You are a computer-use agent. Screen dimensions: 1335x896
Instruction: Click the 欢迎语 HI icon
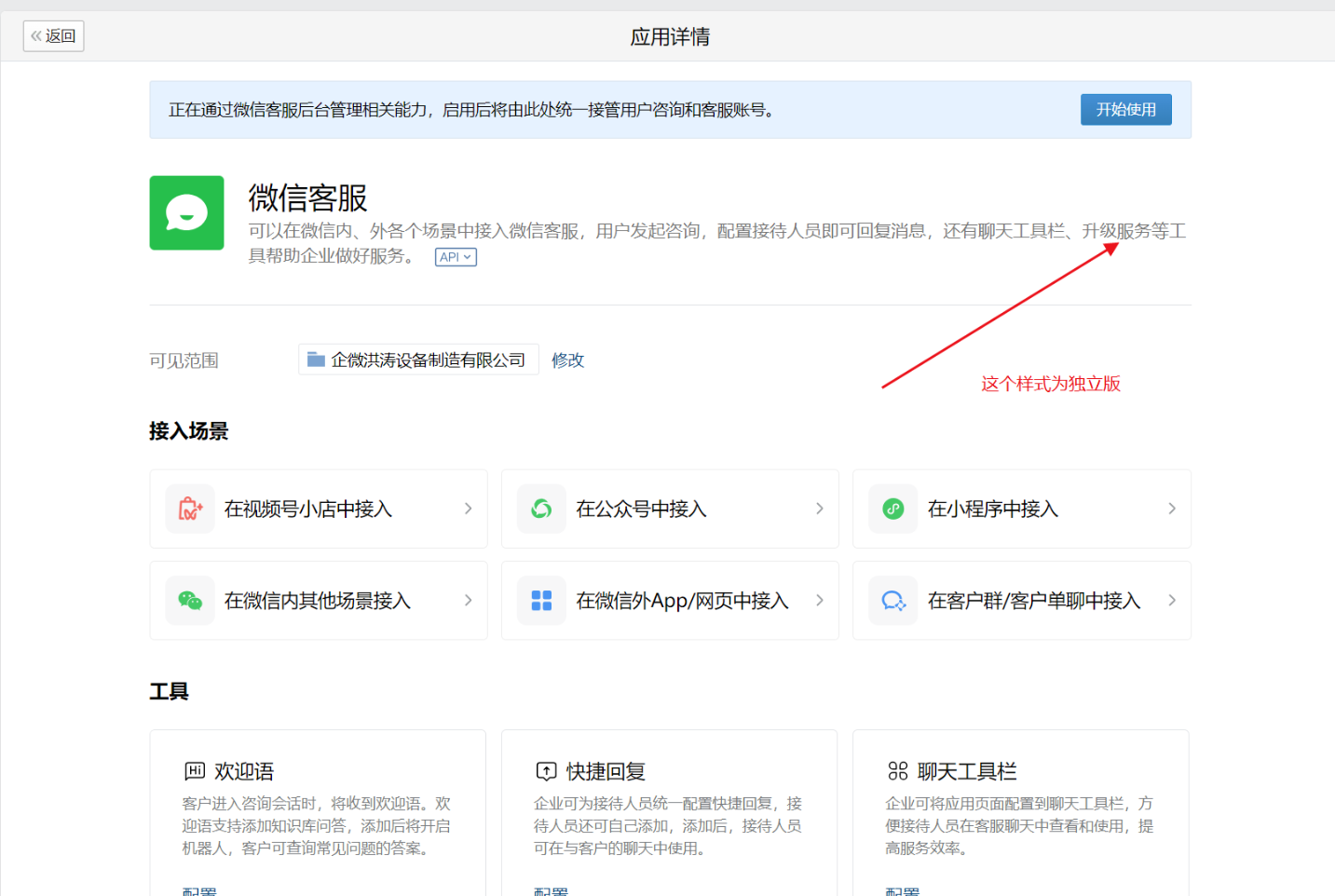point(195,770)
